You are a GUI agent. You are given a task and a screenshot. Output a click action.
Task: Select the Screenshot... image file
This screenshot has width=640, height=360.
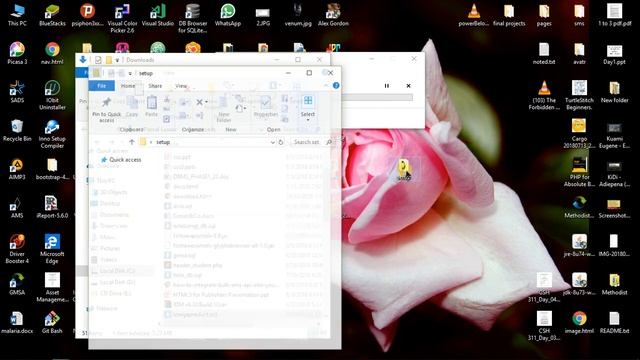pos(614,207)
